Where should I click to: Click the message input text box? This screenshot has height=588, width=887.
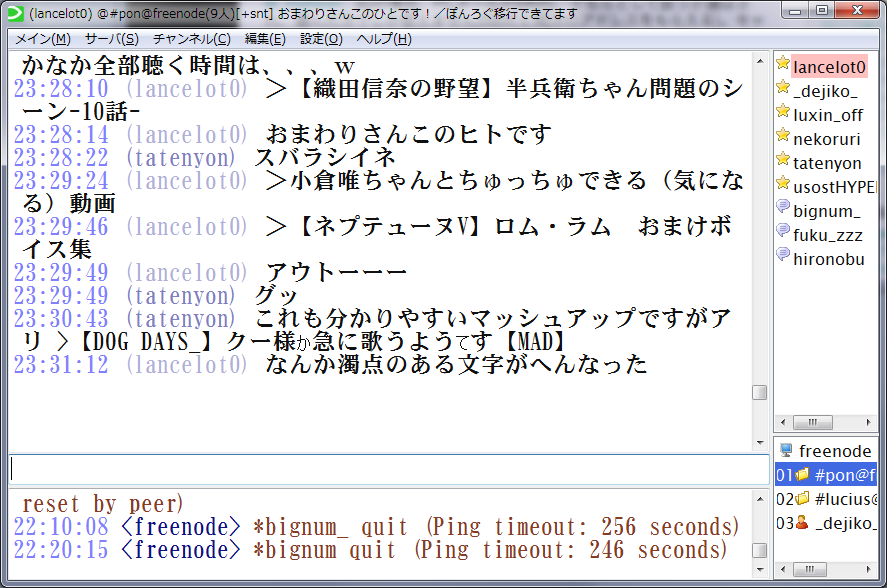[388, 469]
